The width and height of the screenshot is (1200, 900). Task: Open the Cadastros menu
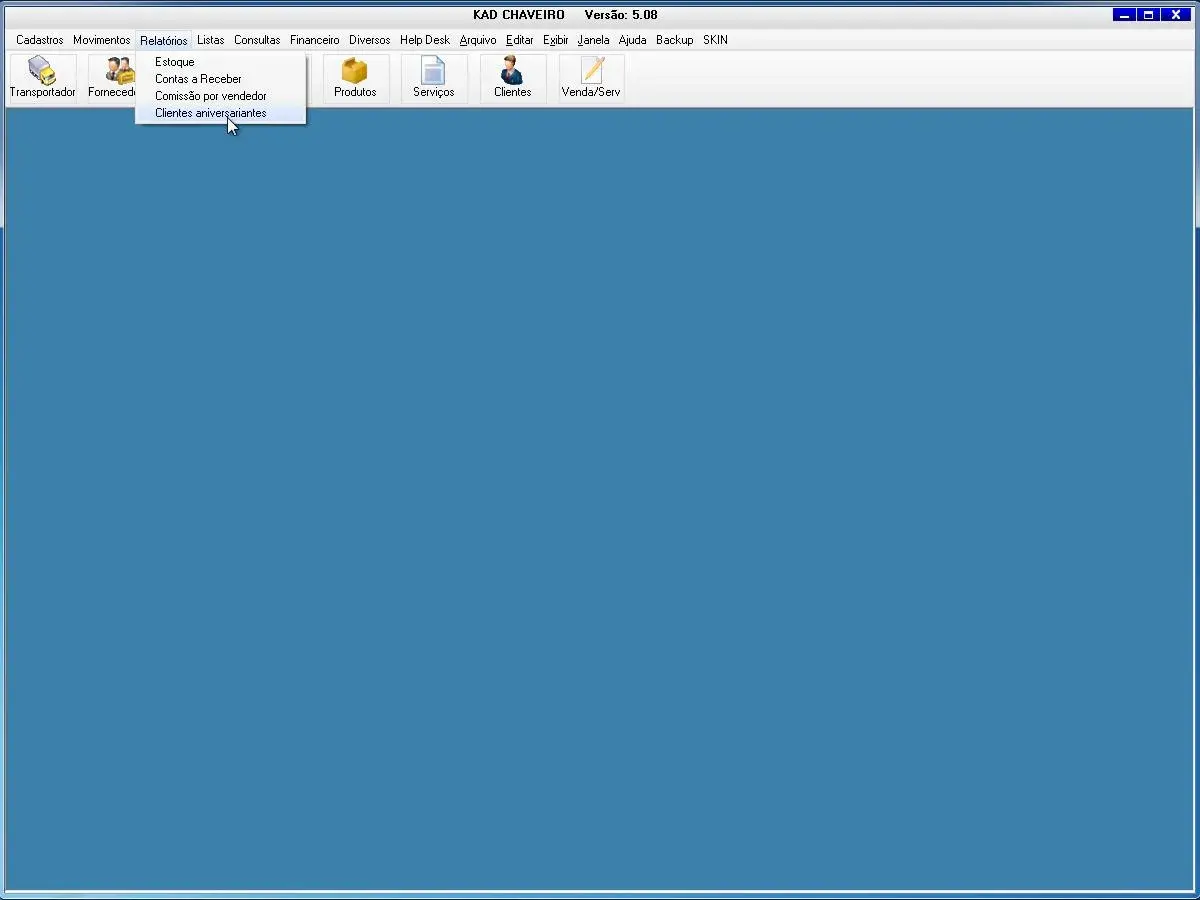pyautogui.click(x=39, y=40)
